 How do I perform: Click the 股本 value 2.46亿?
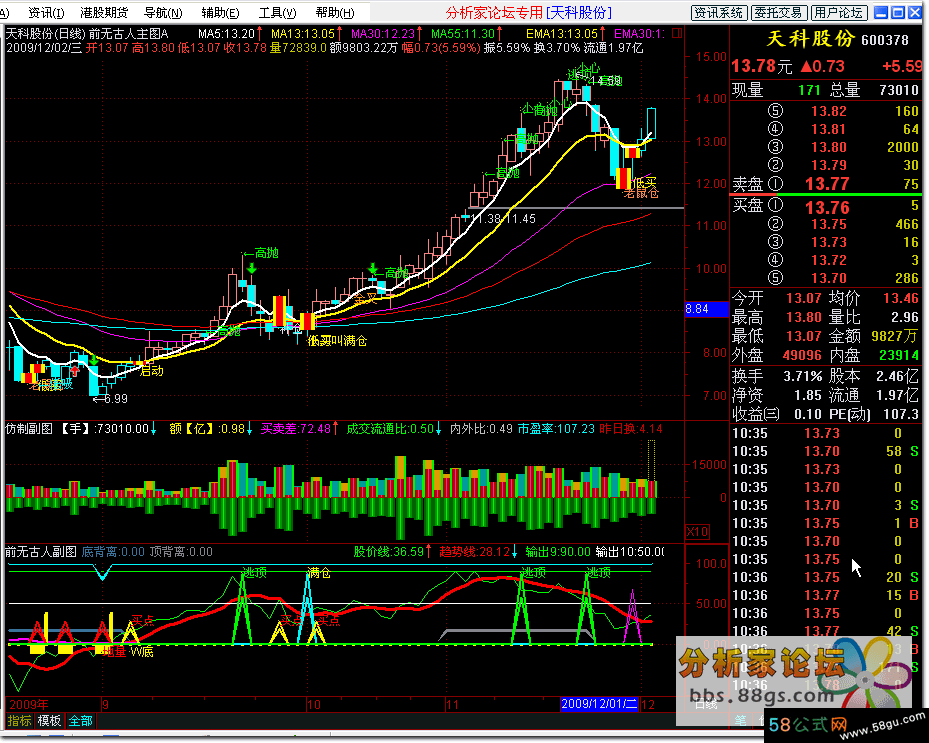(x=897, y=376)
